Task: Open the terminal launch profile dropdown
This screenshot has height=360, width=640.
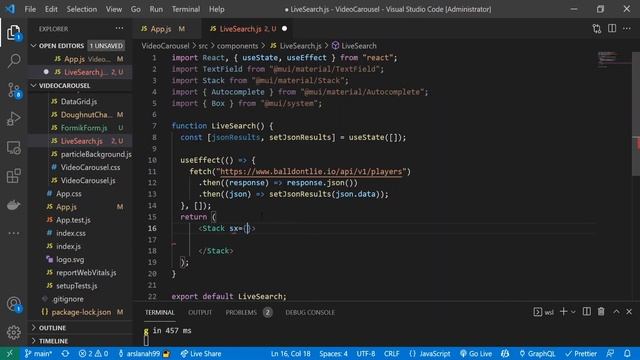Action: click(573, 312)
